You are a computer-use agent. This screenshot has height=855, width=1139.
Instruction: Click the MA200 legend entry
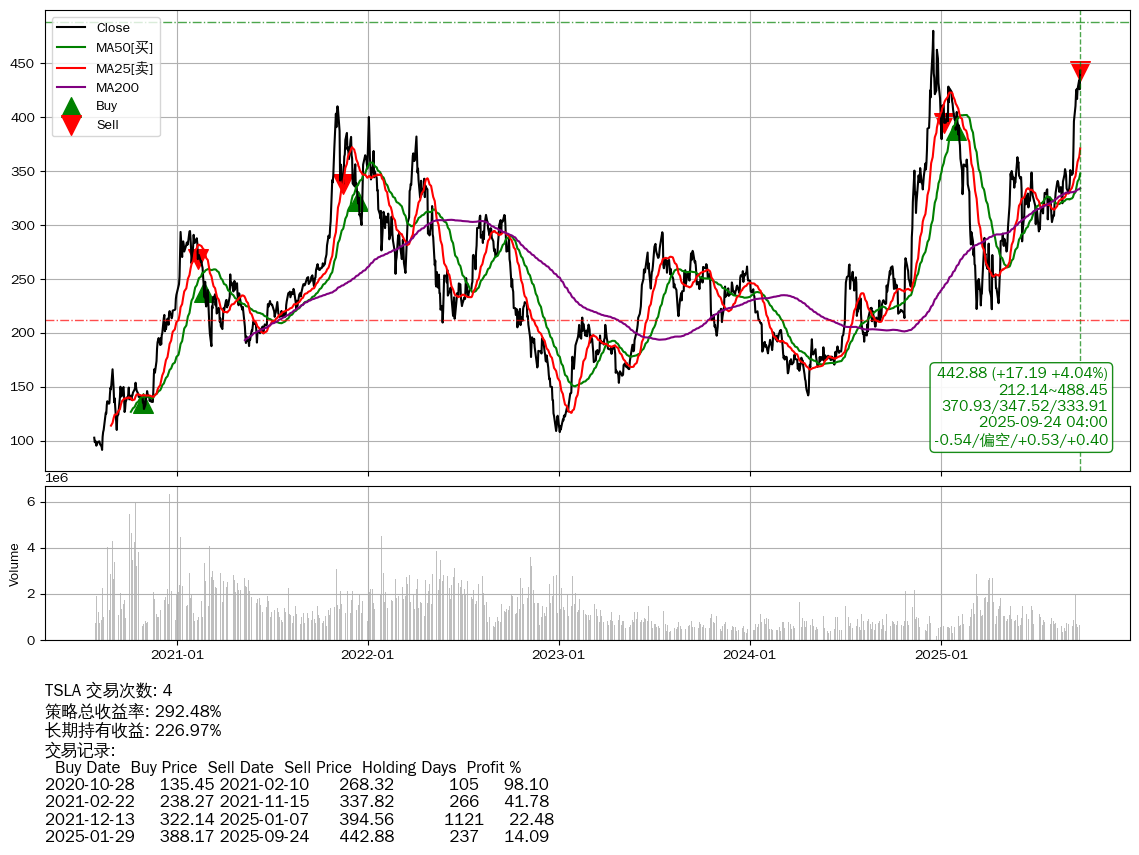[x=117, y=87]
